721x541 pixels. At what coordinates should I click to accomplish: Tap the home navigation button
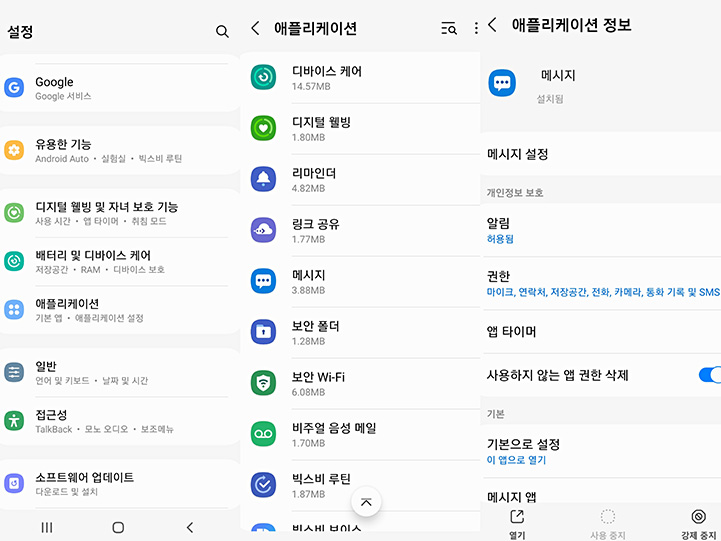118,527
